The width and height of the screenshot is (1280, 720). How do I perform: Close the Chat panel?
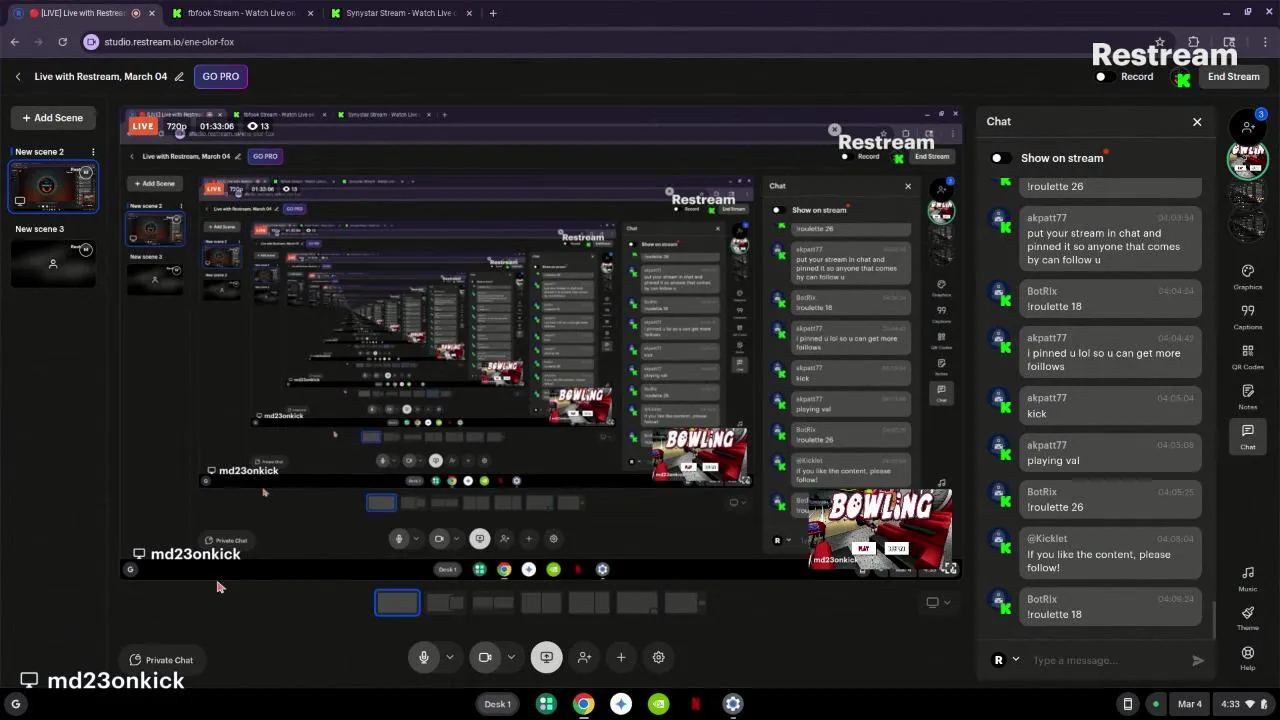click(x=1197, y=122)
